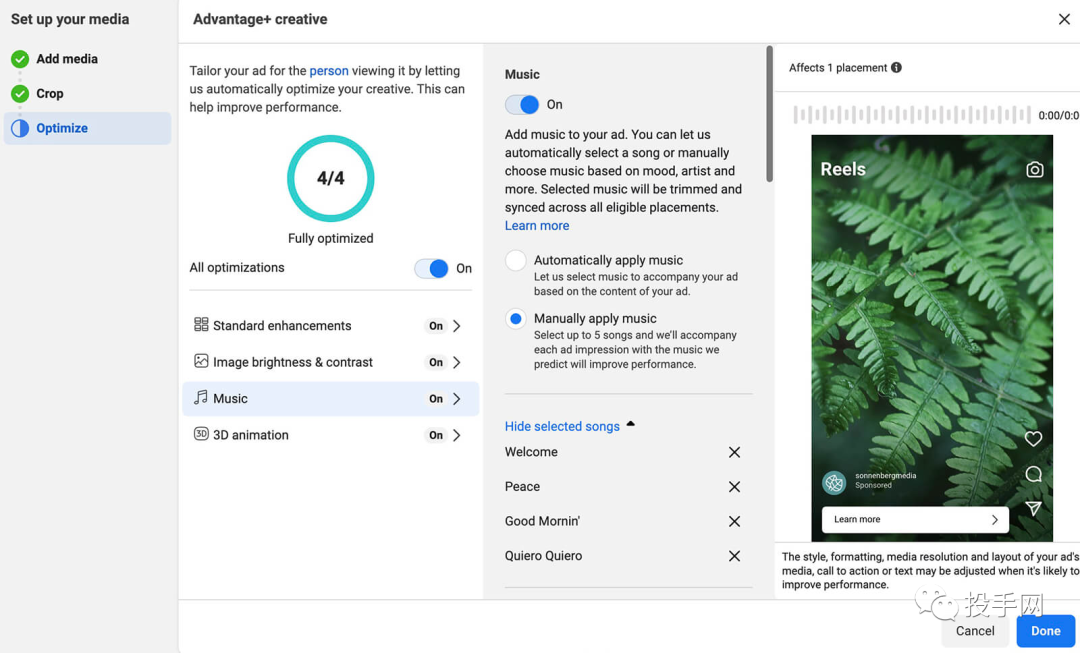
Task: Disable the Music toggle switch
Action: [x=522, y=105]
